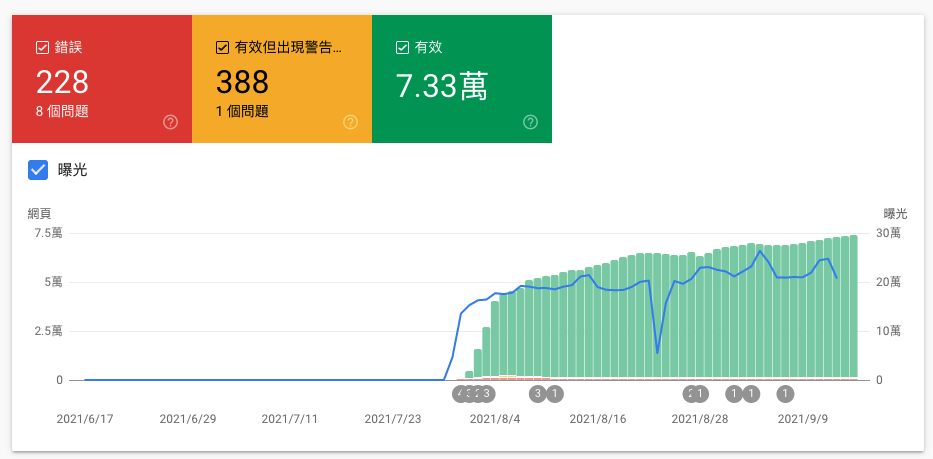Click the 2021/7/23 date label

393,419
